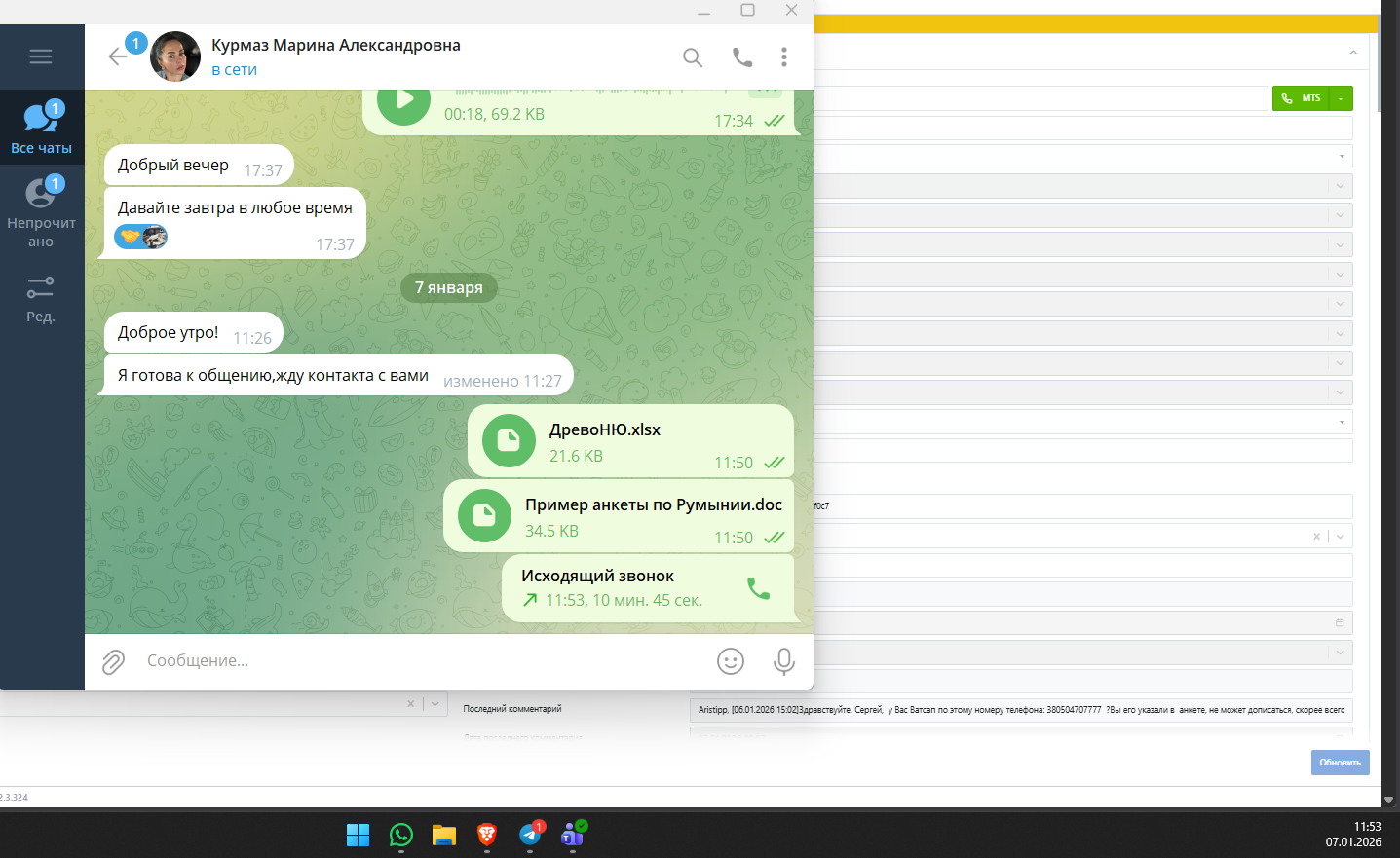Viewport: 1400px width, 858px height.
Task: Download the ДревоНЮ.xlsx file
Action: click(x=509, y=441)
